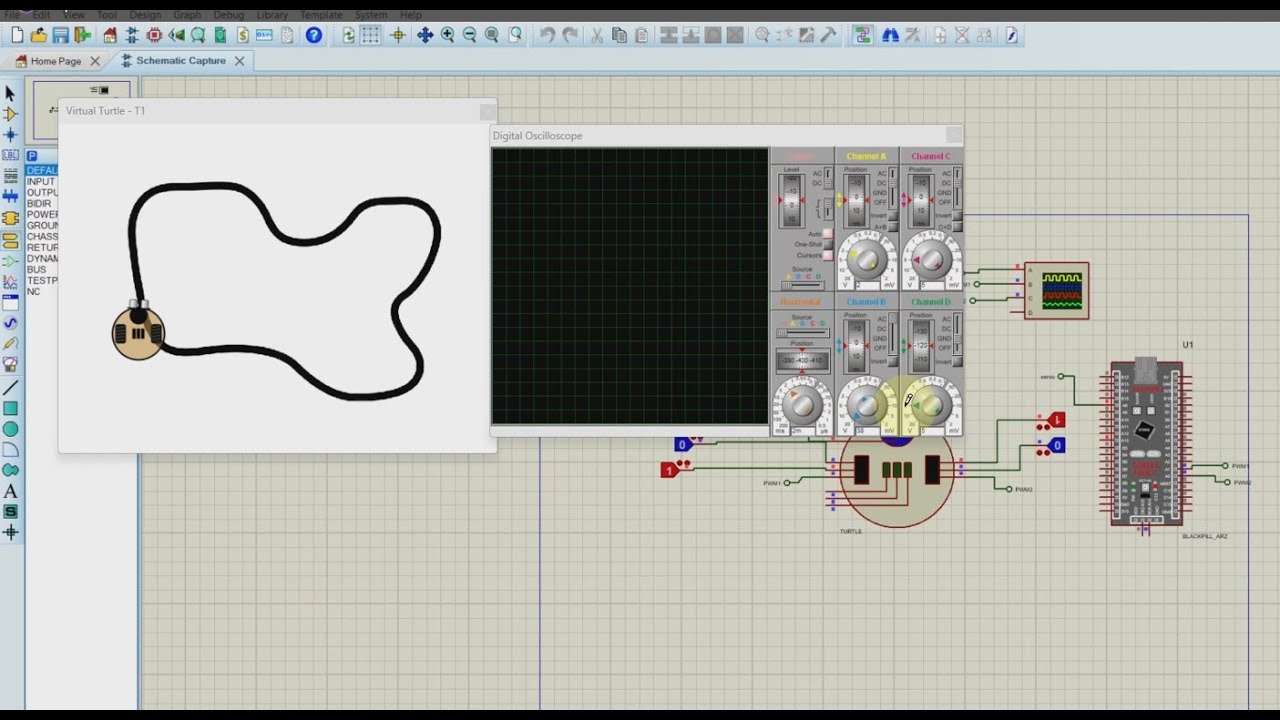Select the Wire Label Mode tool
Image resolution: width=1280 pixels, height=720 pixels.
coord(10,155)
